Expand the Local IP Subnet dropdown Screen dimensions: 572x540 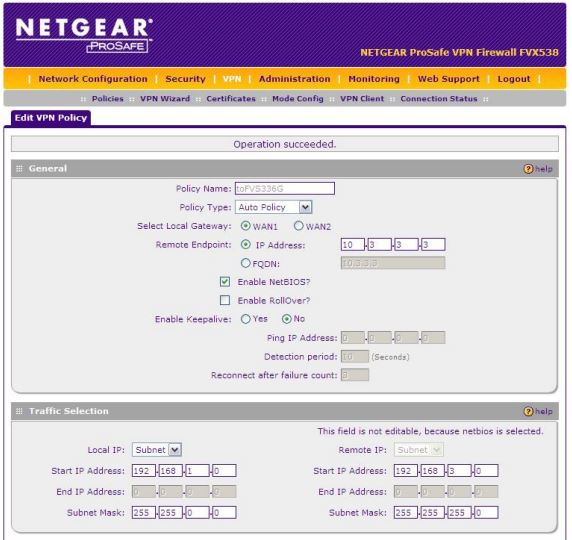tap(157, 450)
